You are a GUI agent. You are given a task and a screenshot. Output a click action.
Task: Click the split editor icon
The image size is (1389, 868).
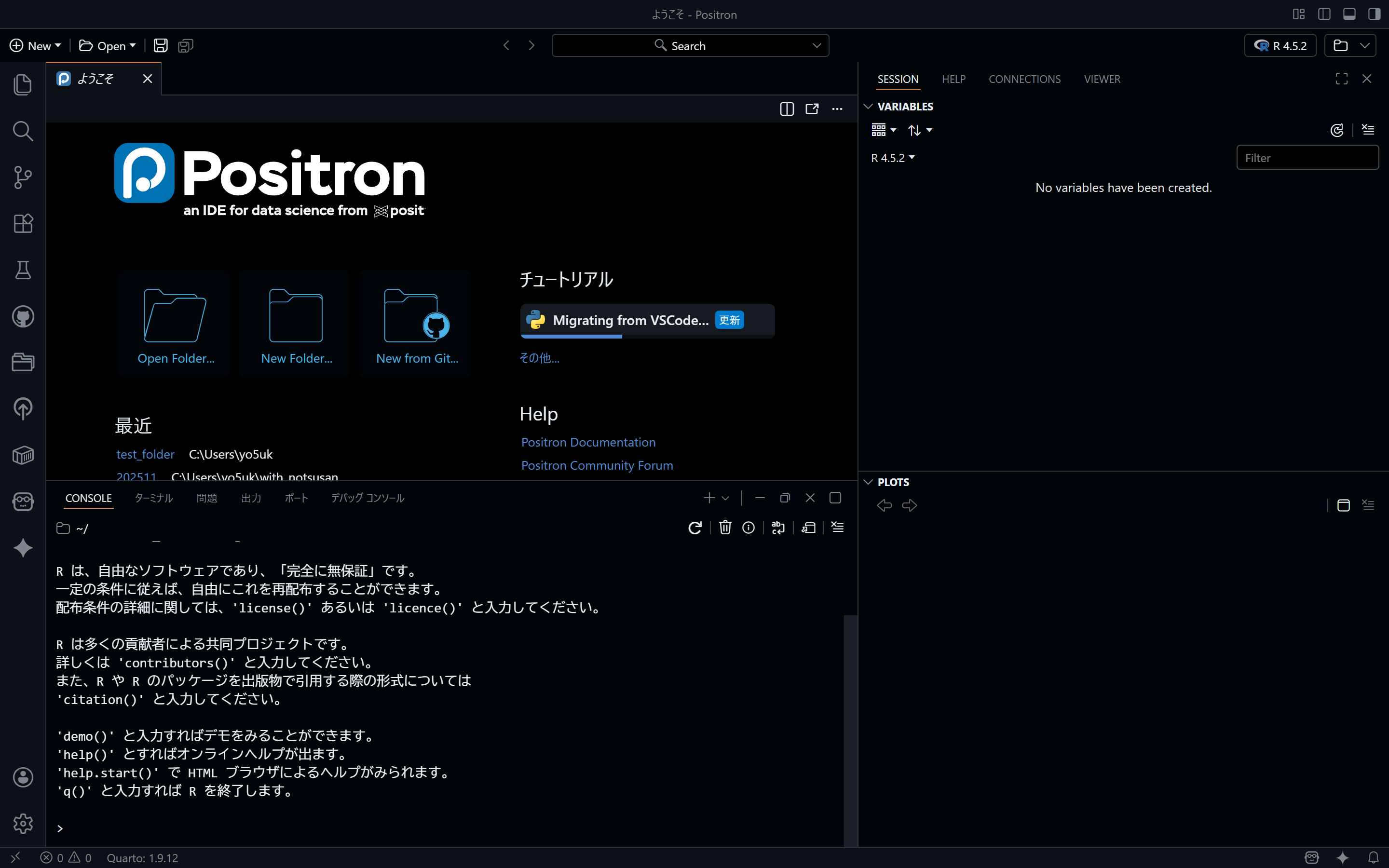[x=787, y=109]
